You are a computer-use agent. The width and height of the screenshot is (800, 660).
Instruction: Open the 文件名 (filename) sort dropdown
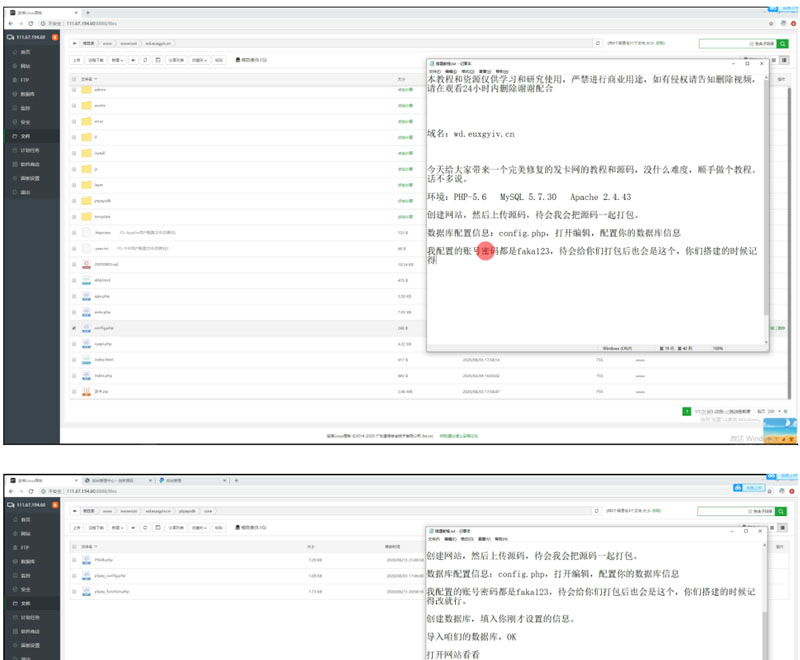click(90, 79)
